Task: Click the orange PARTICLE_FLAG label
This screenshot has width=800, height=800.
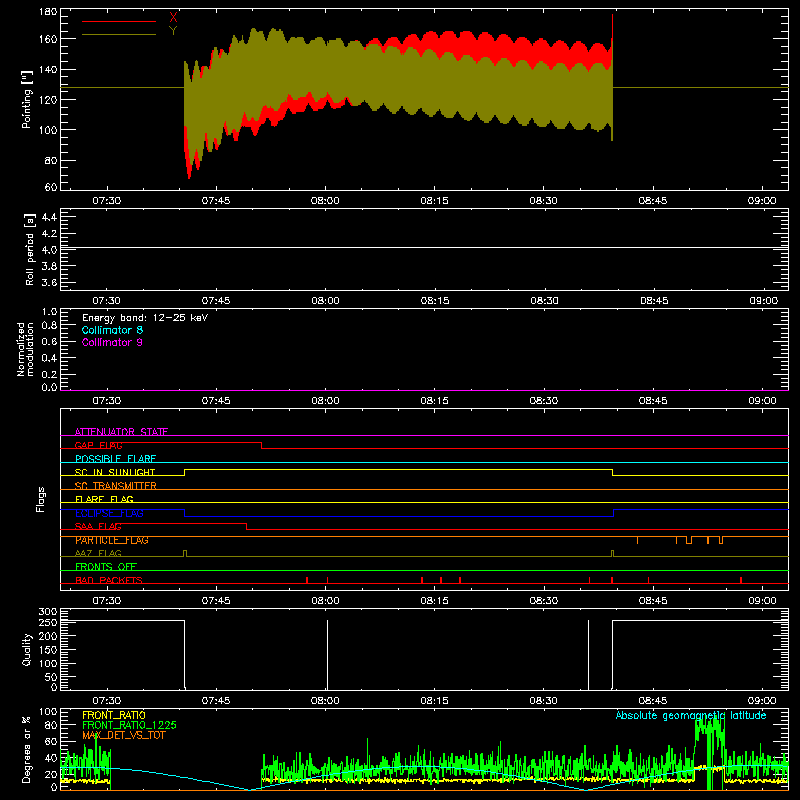Action: coord(112,540)
